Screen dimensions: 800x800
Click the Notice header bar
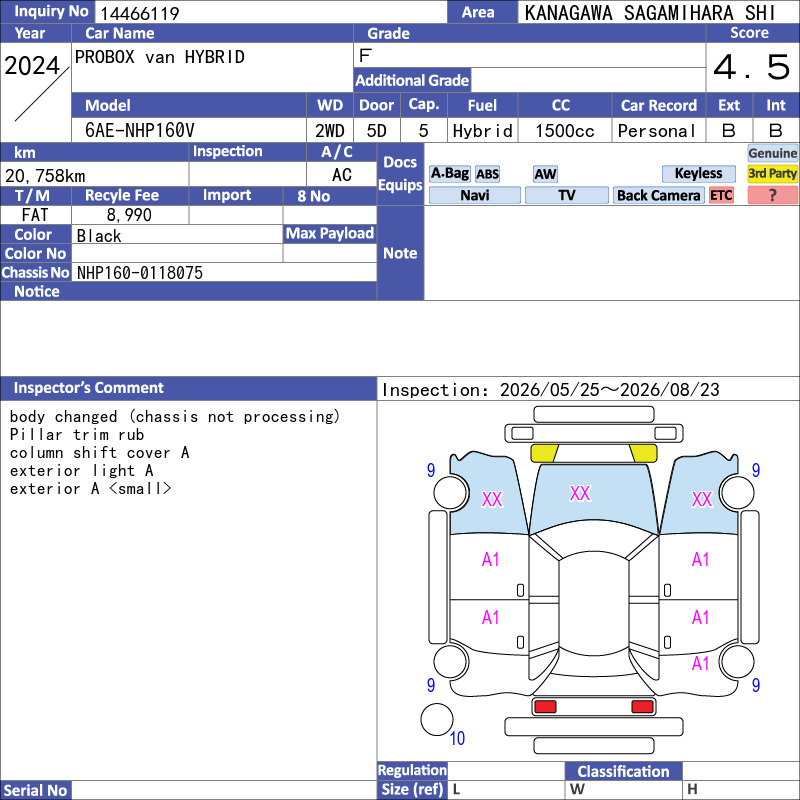(188, 291)
